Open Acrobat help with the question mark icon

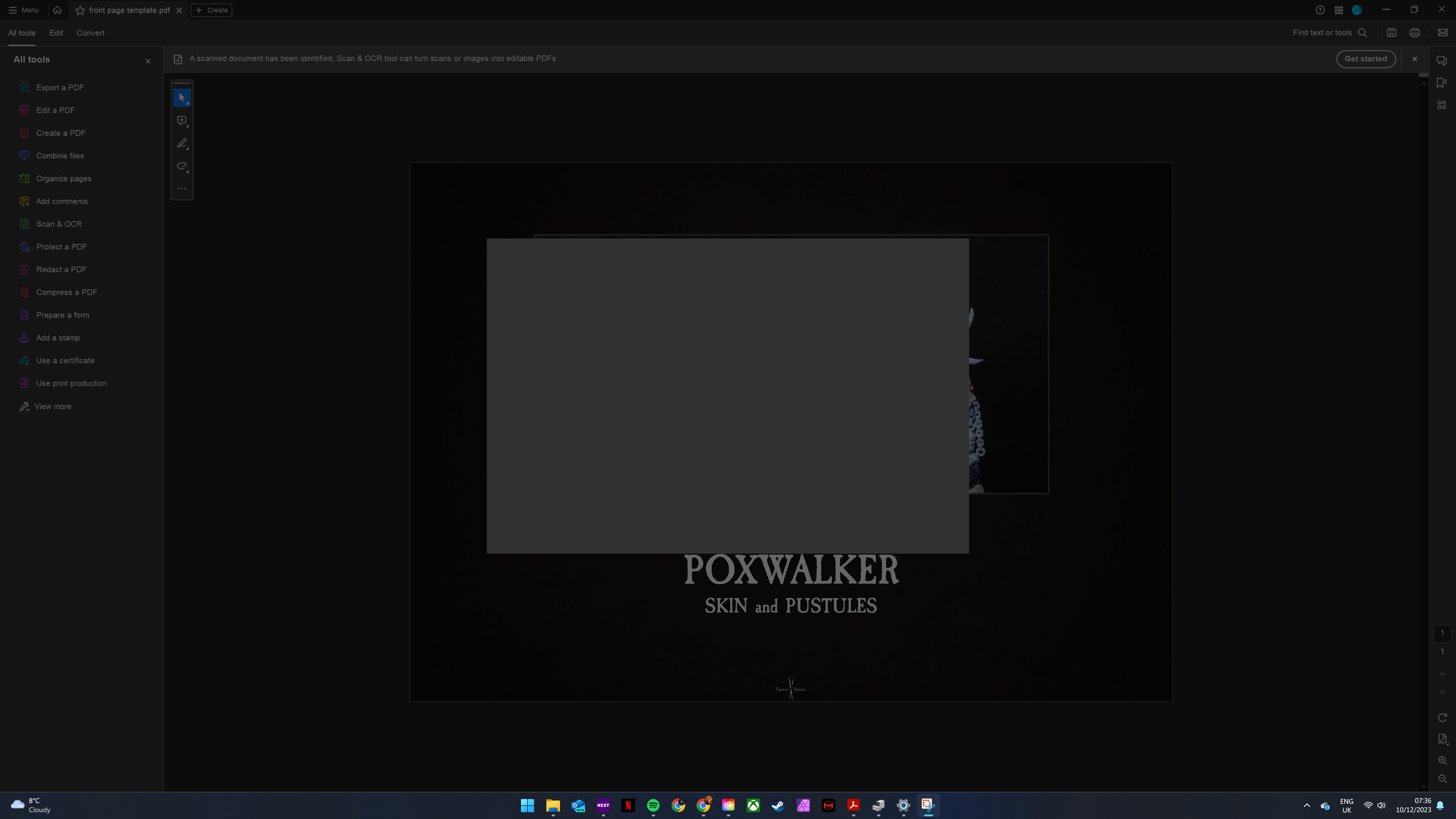pos(1320,9)
